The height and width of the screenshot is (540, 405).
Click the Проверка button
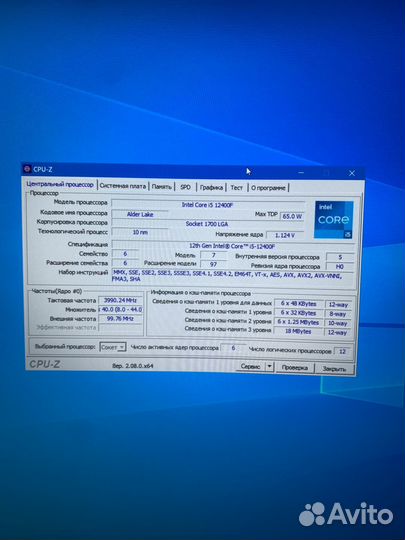click(x=295, y=368)
